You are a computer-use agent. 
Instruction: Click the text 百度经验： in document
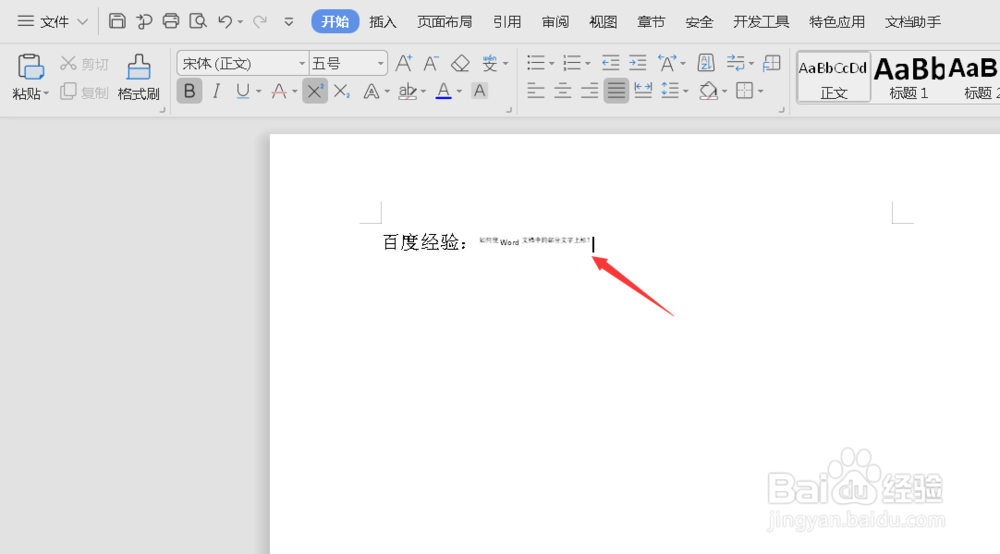point(425,242)
